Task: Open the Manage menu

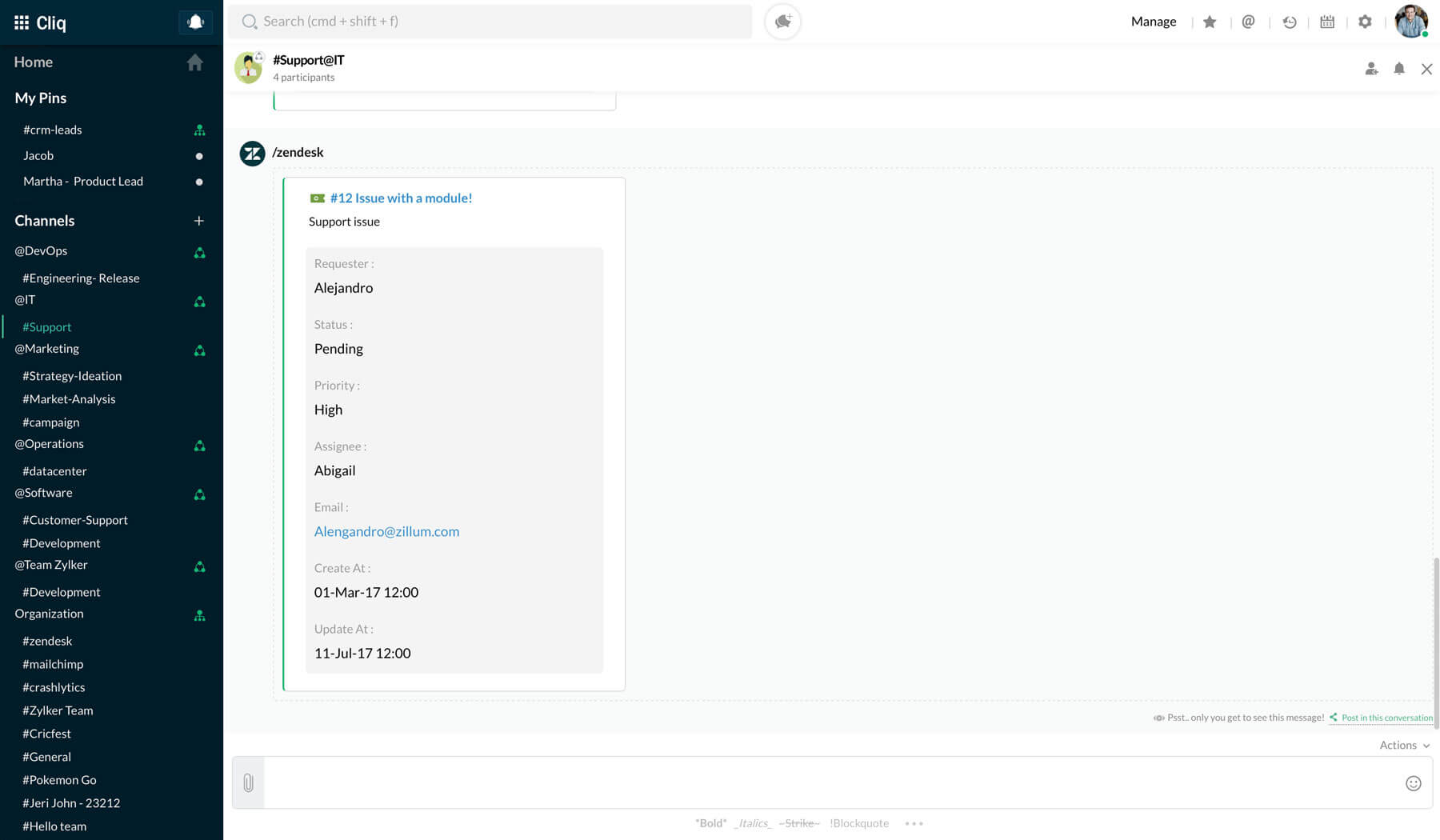Action: coord(1153,22)
